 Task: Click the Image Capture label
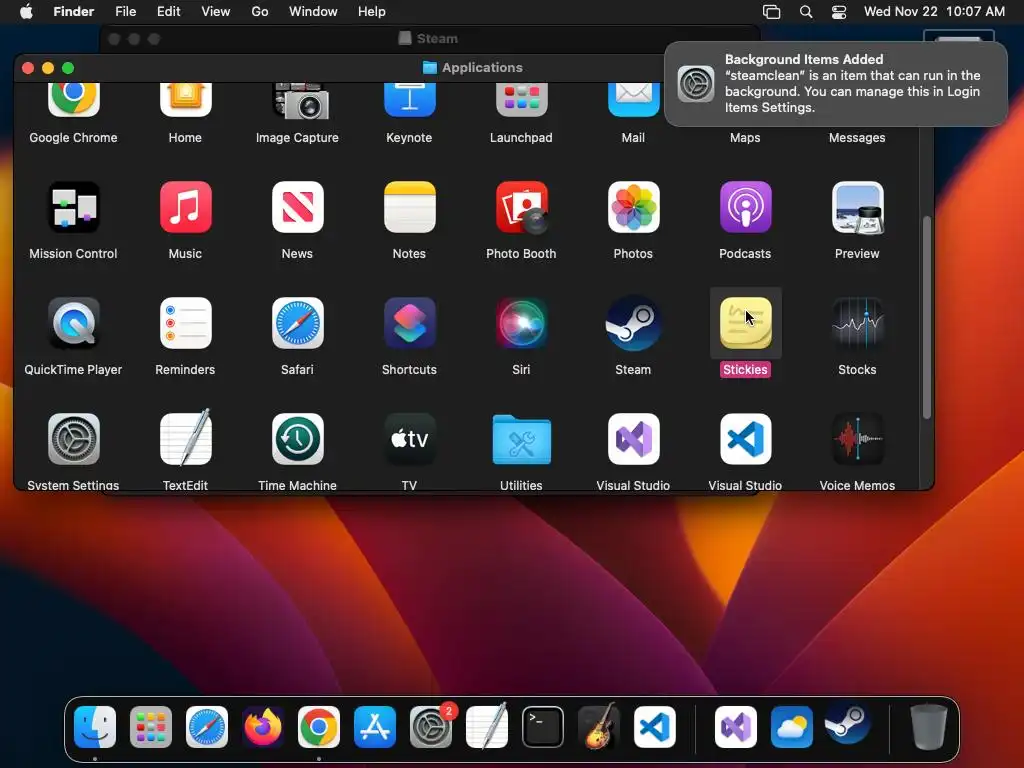pos(297,138)
